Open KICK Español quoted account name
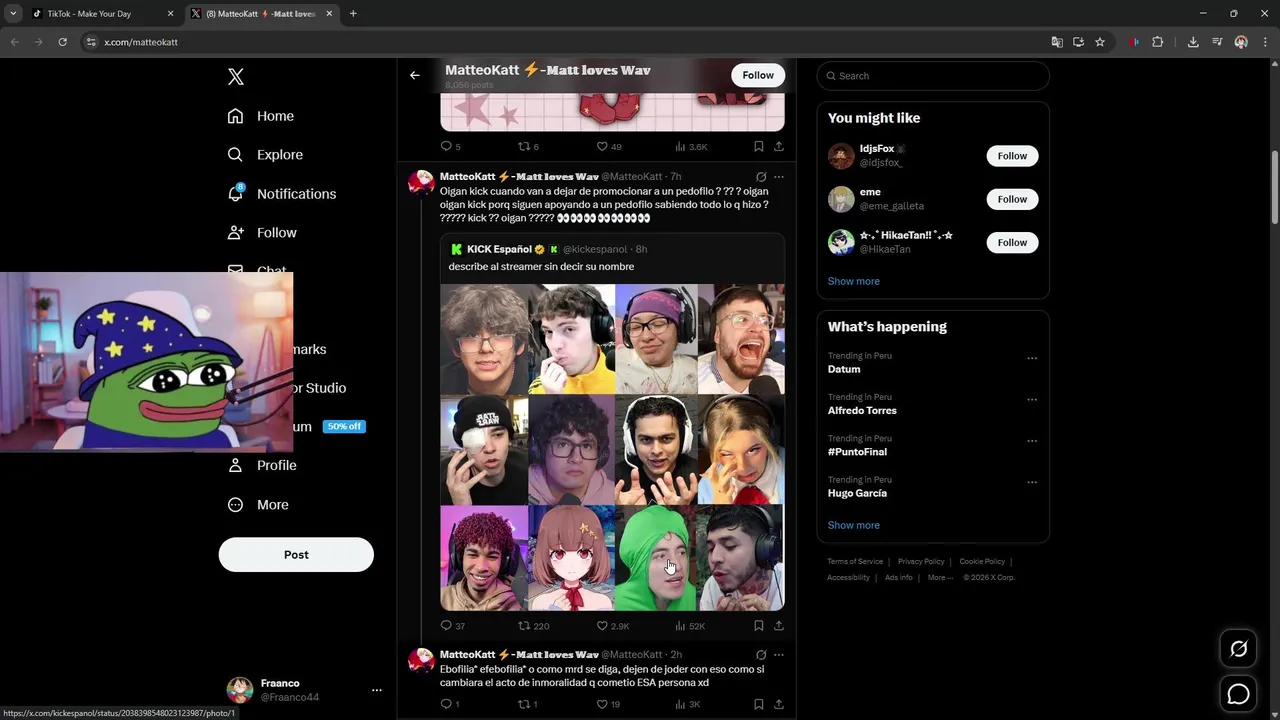 tap(499, 249)
